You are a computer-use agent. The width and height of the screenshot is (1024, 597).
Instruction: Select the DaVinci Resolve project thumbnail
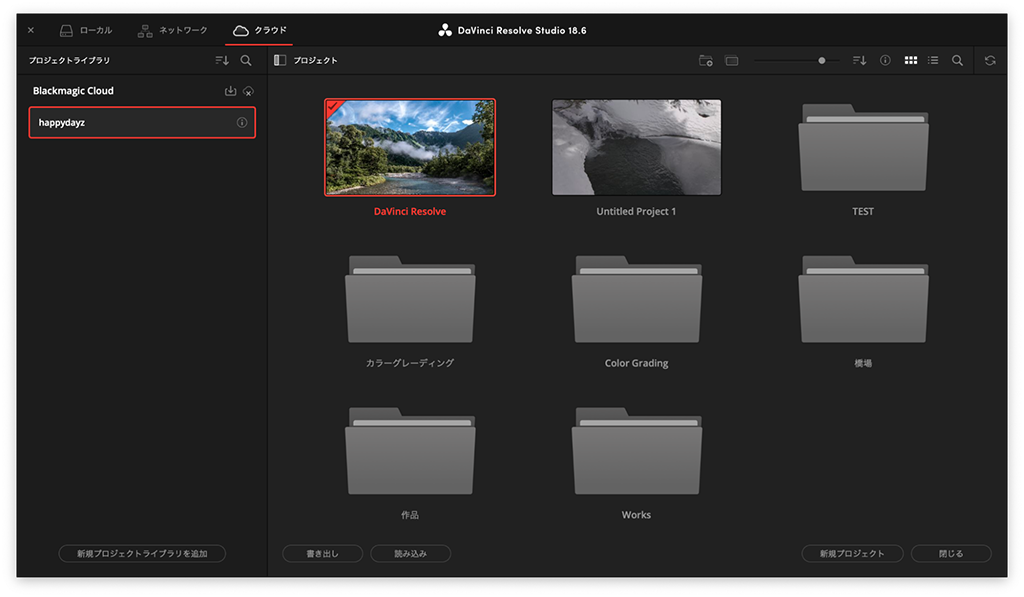[x=410, y=147]
